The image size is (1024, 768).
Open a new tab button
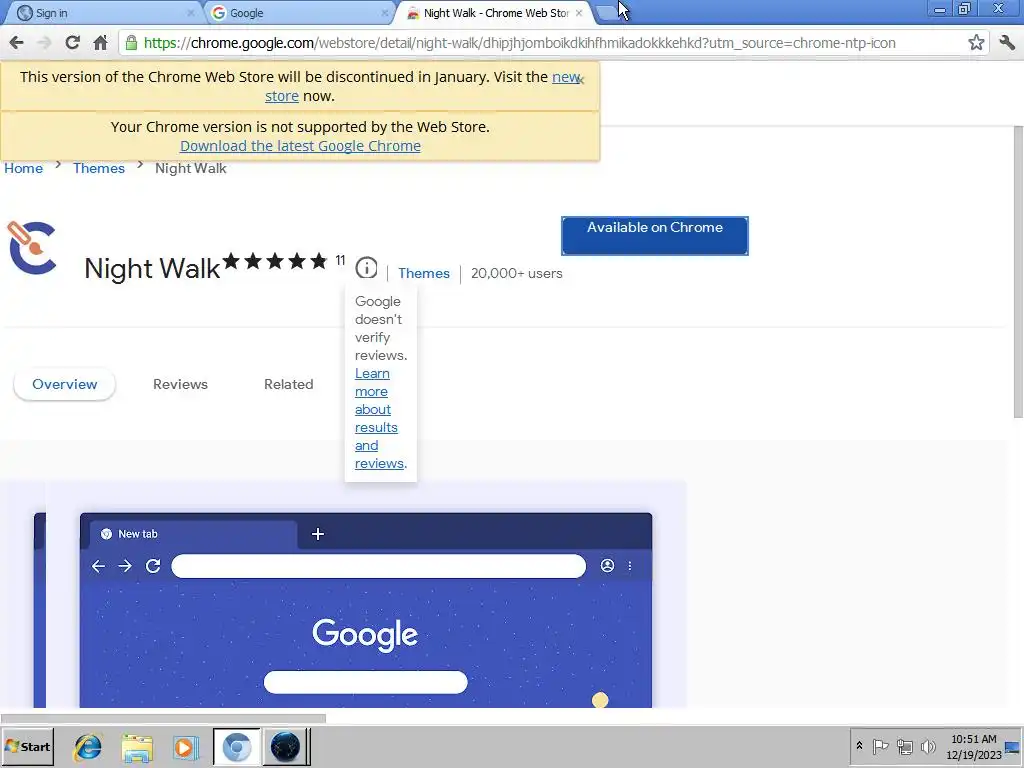609,13
